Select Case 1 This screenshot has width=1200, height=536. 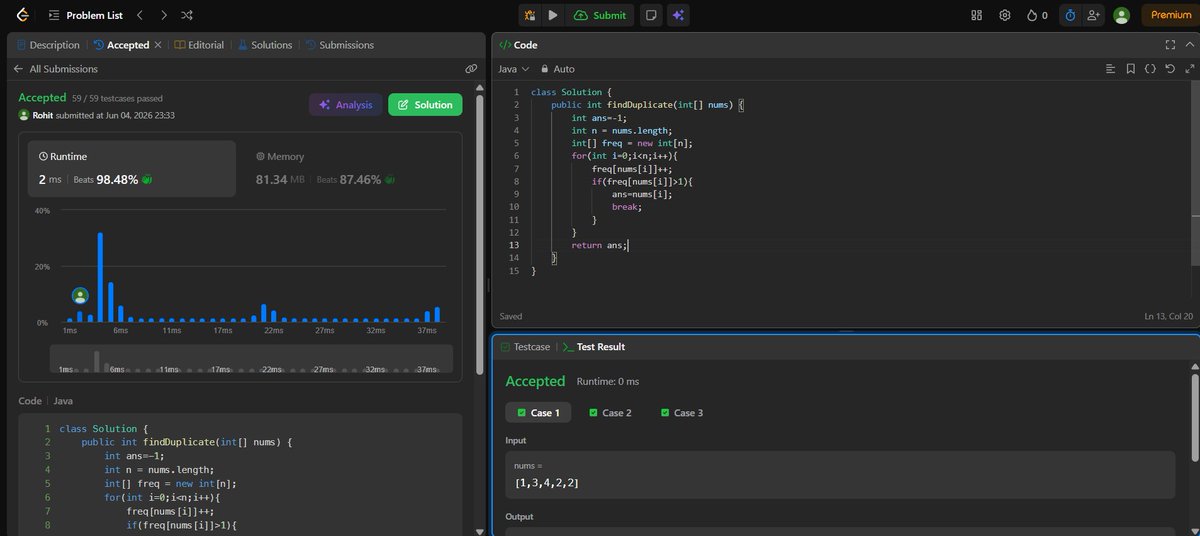tap(538, 412)
